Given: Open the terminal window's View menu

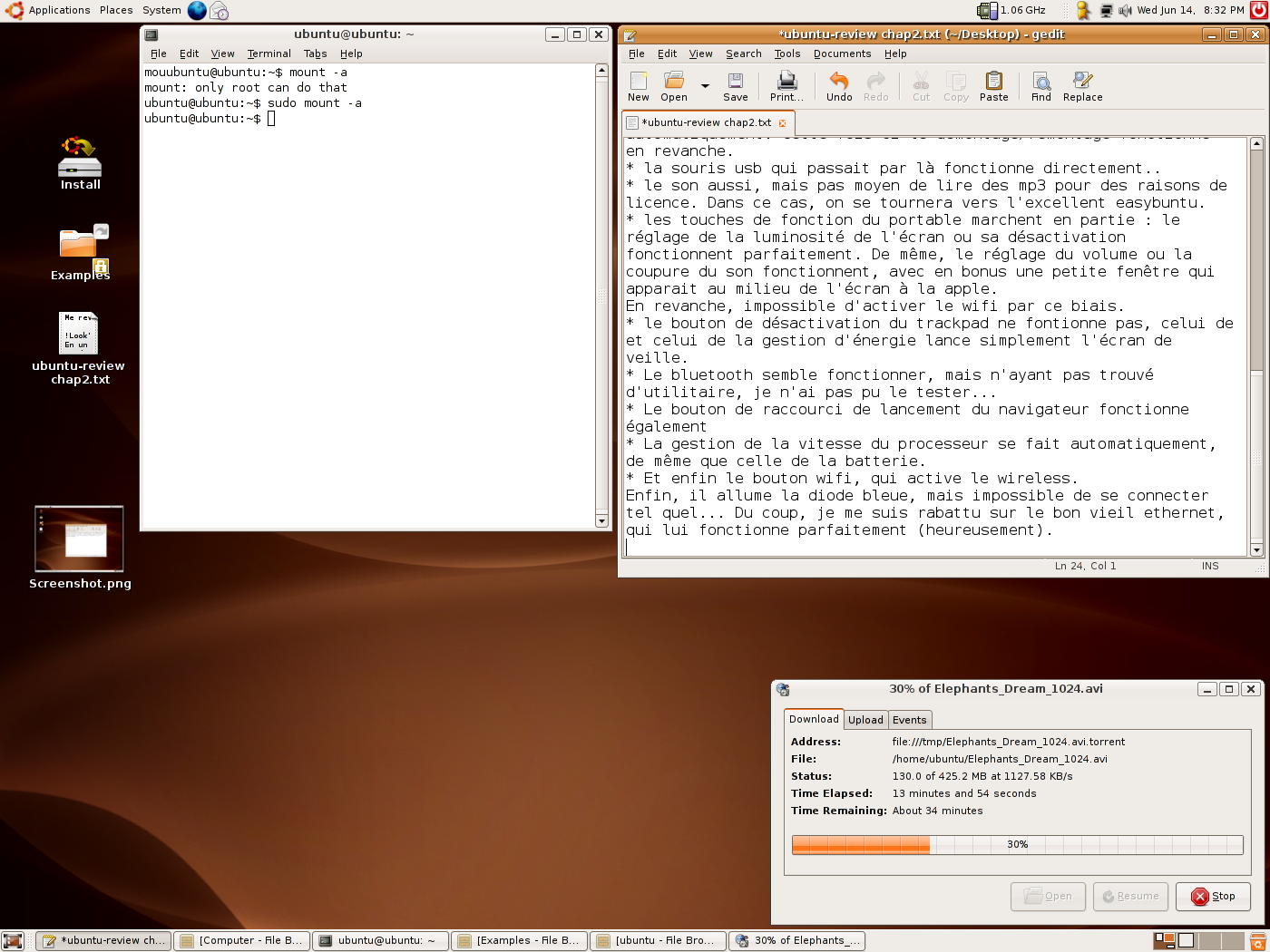Looking at the screenshot, I should pos(222,53).
